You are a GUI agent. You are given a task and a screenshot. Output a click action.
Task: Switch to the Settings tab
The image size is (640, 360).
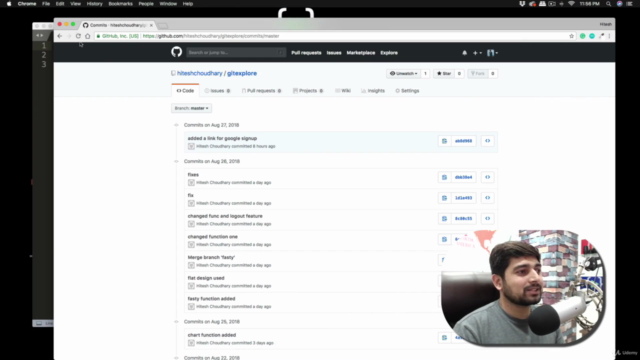407,91
